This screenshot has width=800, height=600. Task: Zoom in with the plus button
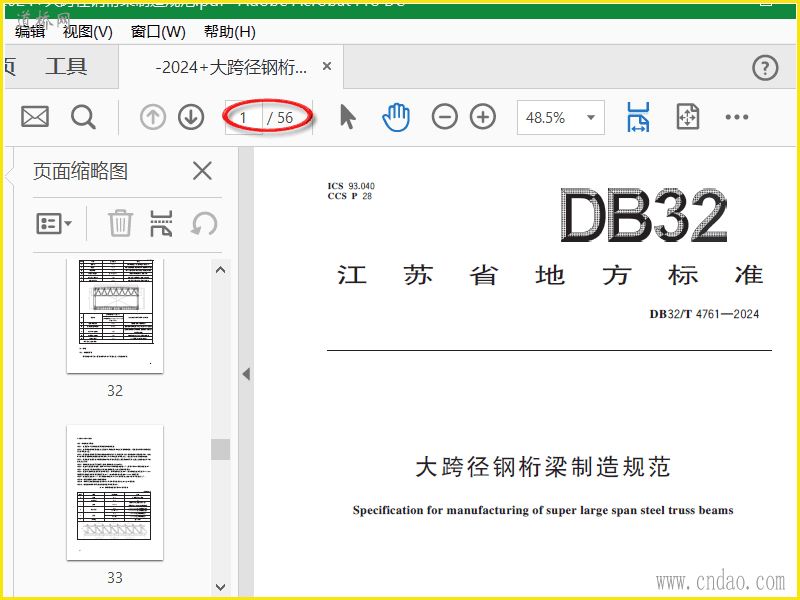(483, 117)
